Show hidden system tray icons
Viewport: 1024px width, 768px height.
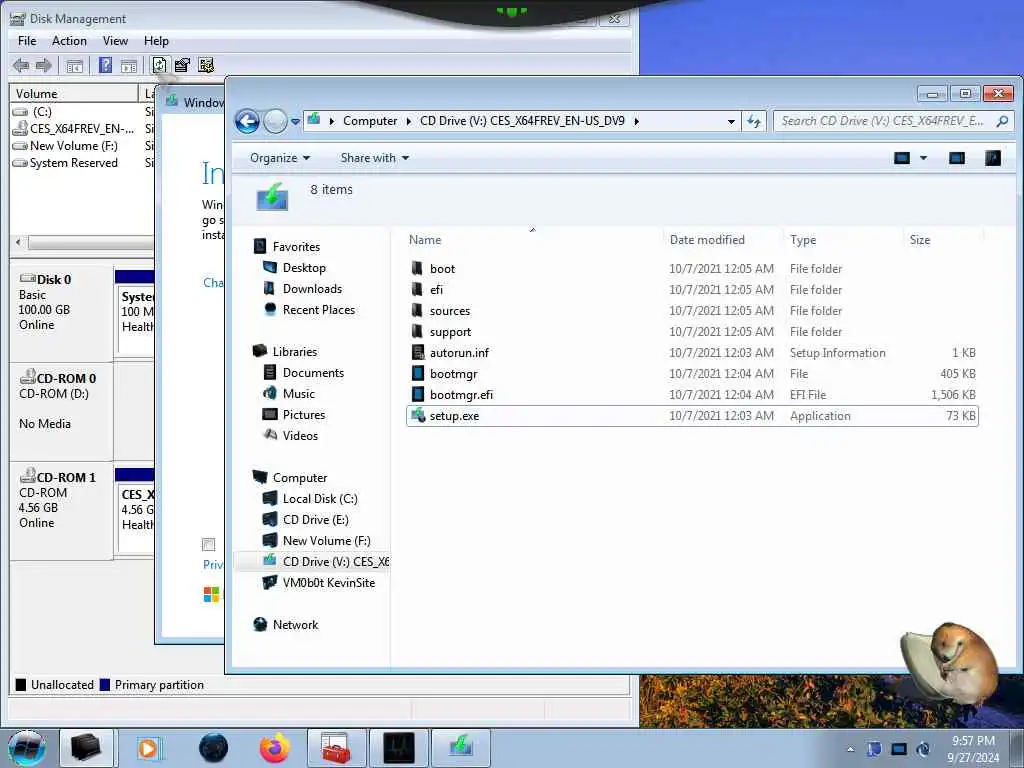850,750
